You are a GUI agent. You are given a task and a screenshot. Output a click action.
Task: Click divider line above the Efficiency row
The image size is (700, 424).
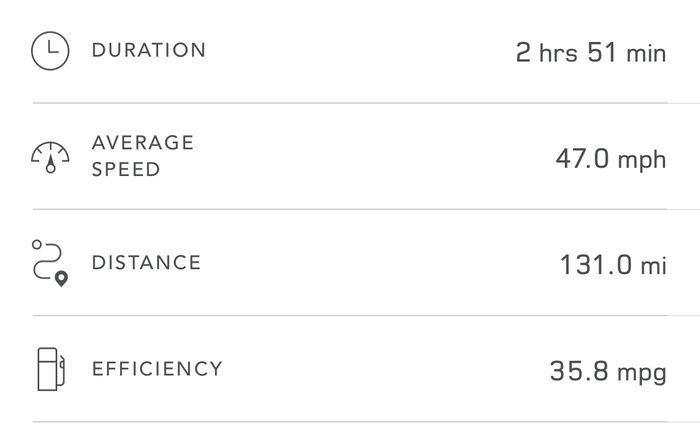pyautogui.click(x=350, y=316)
